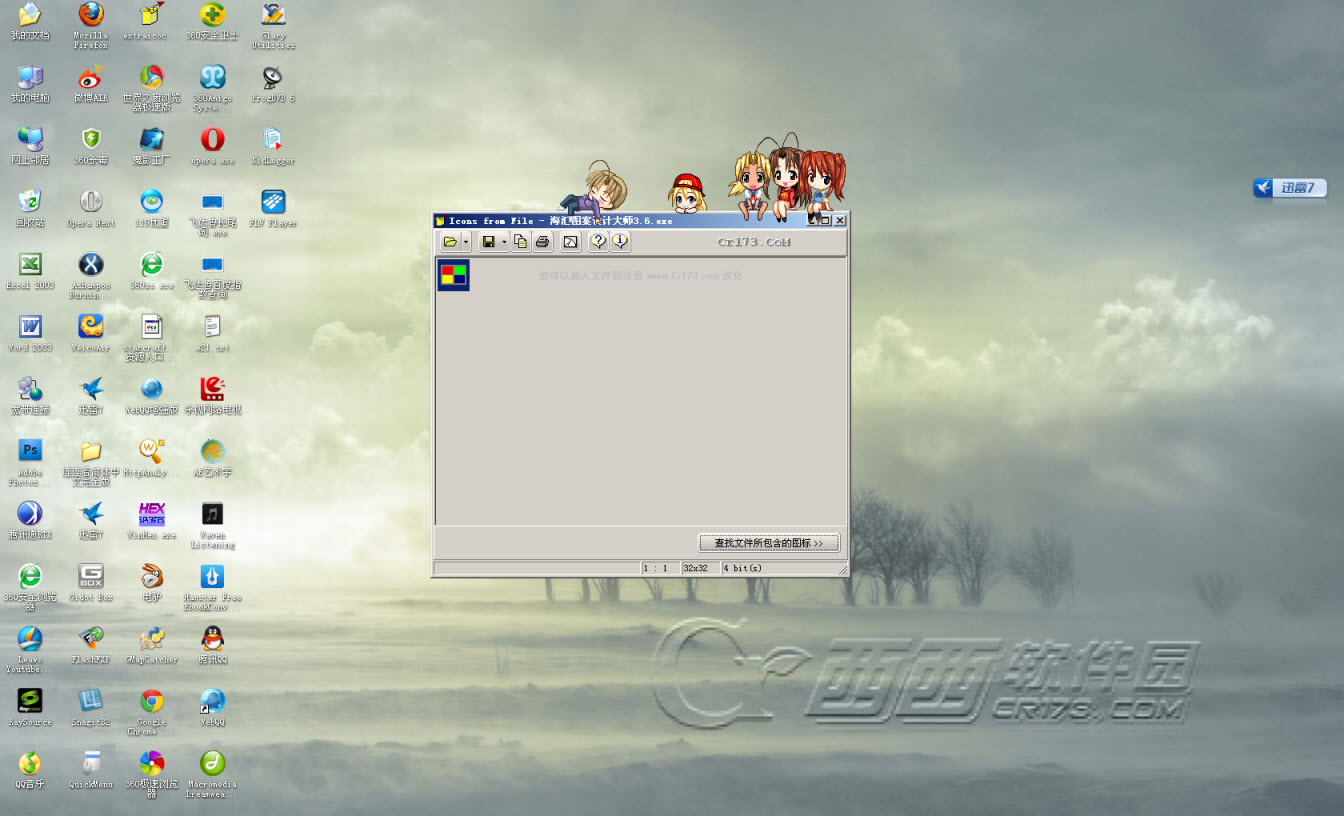
Task: Open 我的电脑 desktop icon
Action: click(30, 84)
